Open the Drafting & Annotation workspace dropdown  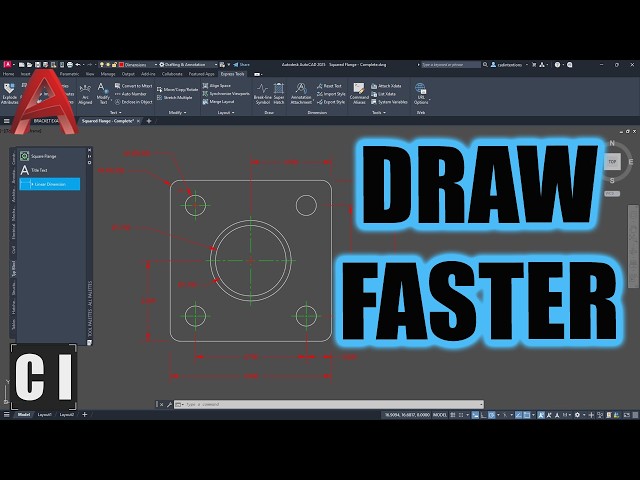[x=216, y=64]
